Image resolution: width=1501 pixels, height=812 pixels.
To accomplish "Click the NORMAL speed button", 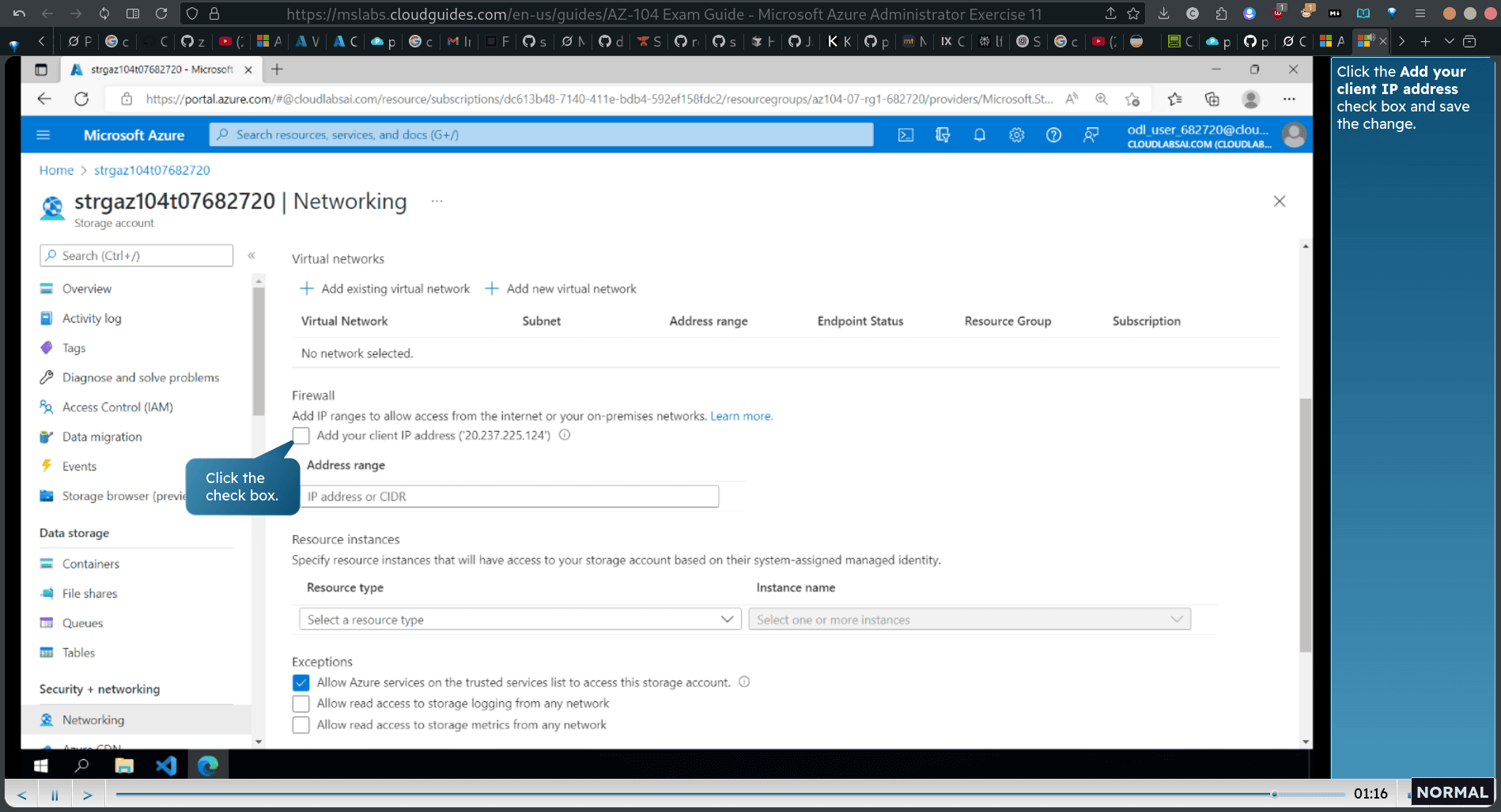I will [1452, 792].
